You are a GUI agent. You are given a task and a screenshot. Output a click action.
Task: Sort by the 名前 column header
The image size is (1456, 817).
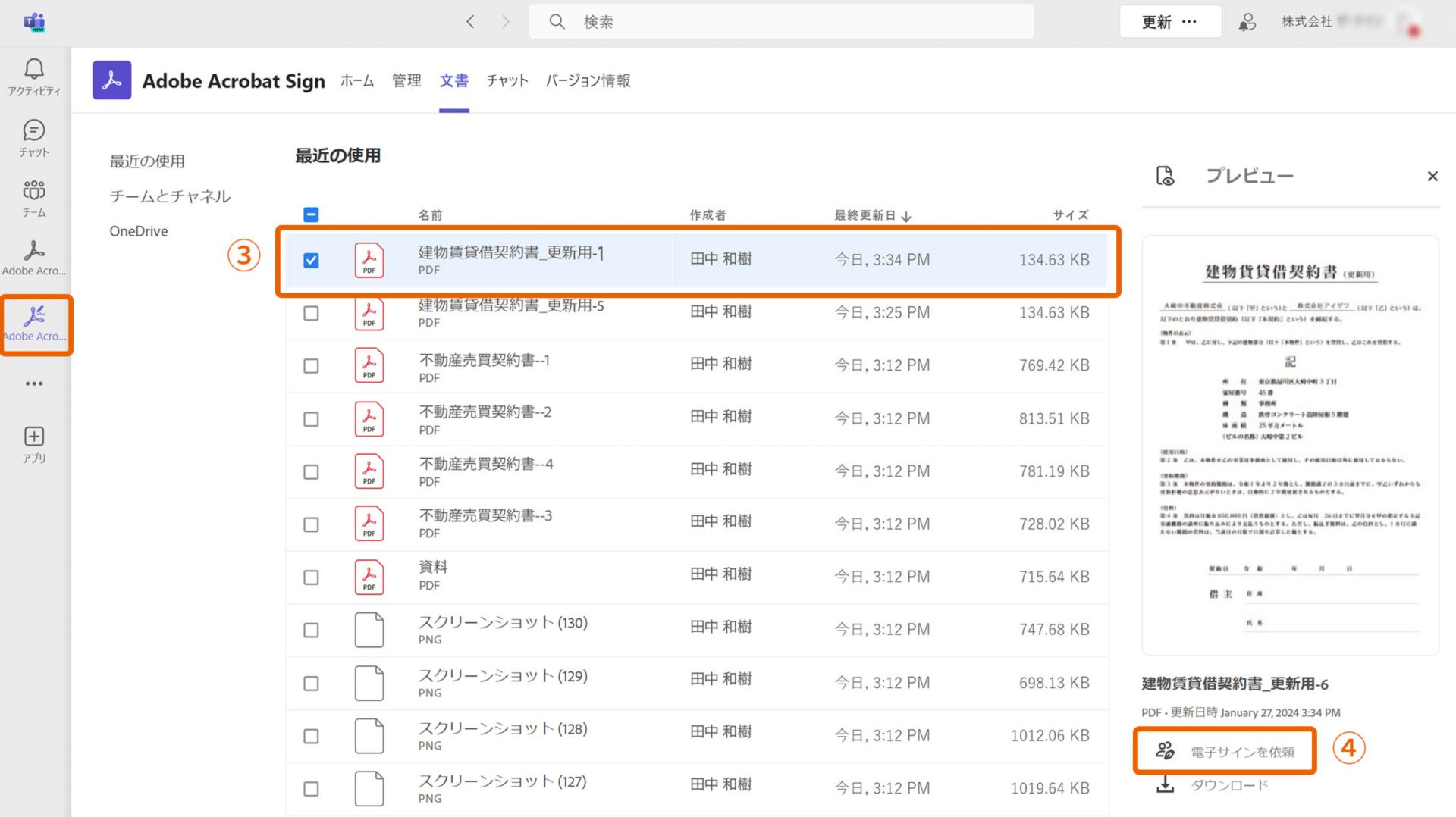(x=431, y=215)
